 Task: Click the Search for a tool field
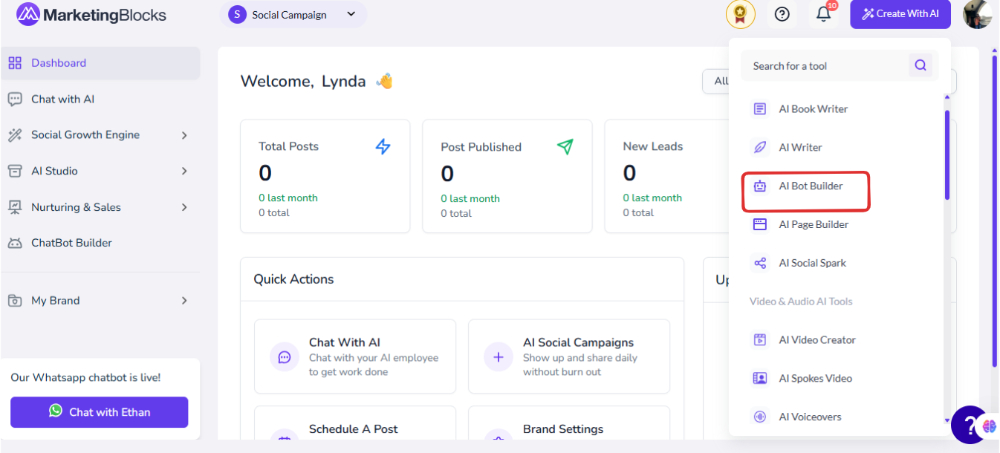click(x=826, y=66)
